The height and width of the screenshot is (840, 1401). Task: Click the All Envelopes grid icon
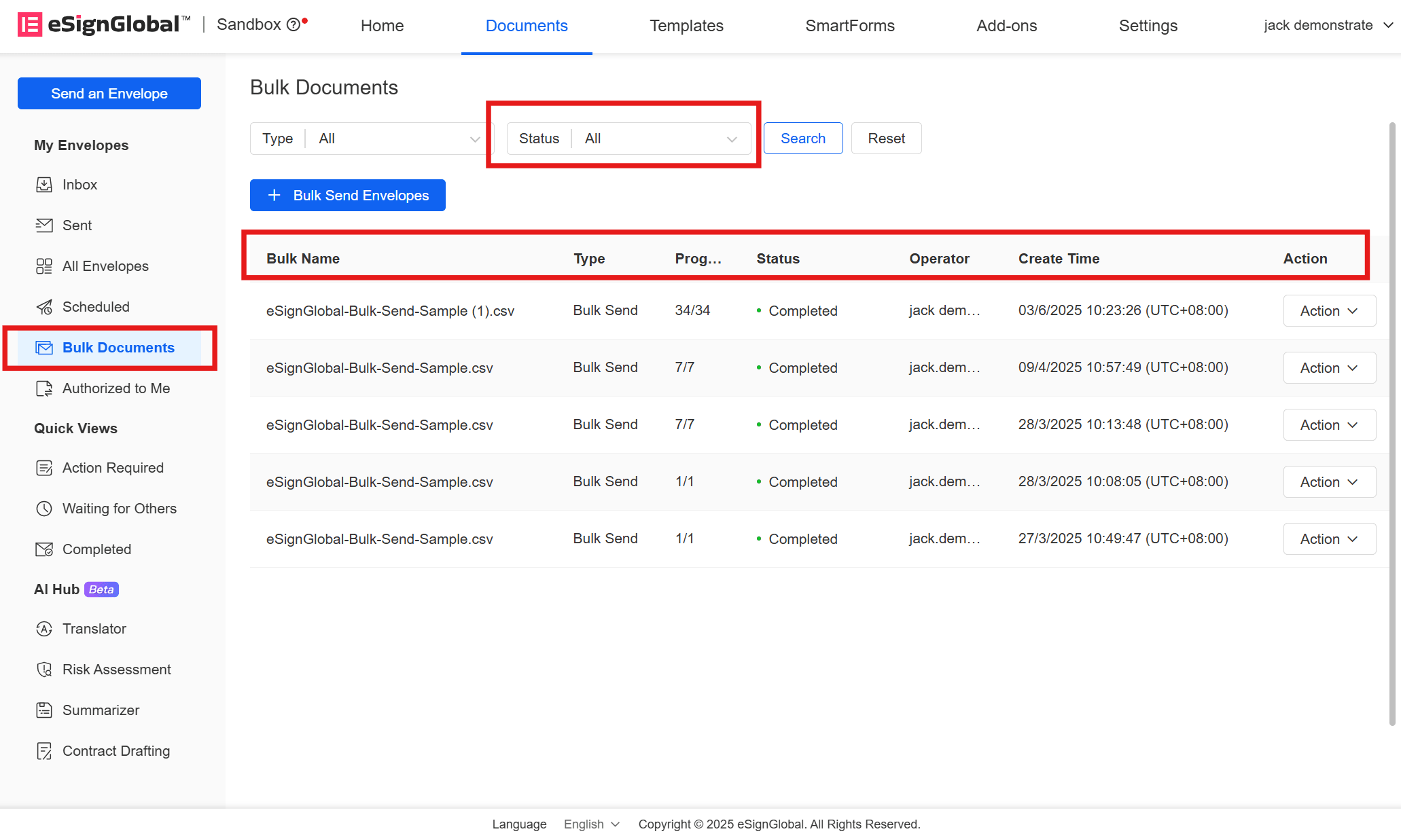tap(44, 266)
